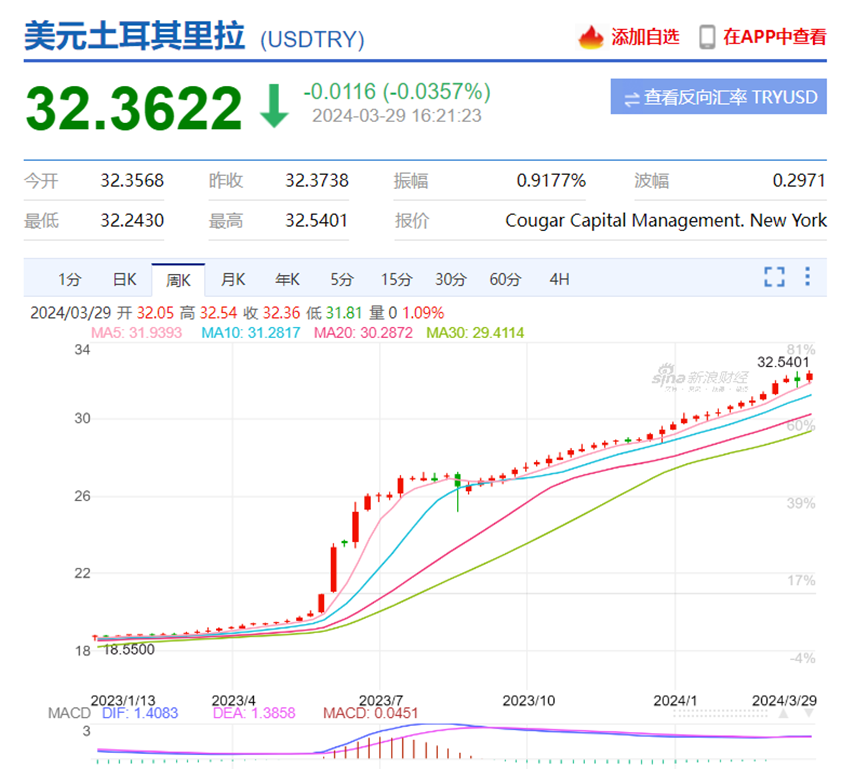Viewport: 846px width, 769px height.
Task: Switch to the 4H chart tab
Action: [559, 279]
